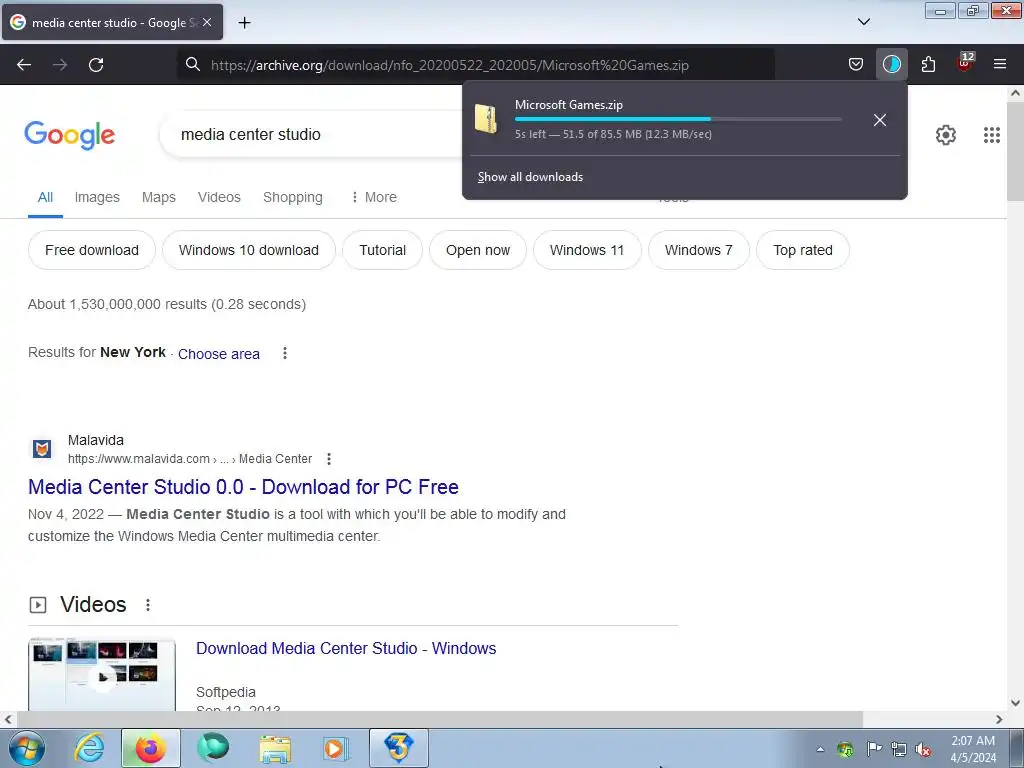
Task: Open the file explorer taskbar icon
Action: tap(275, 748)
